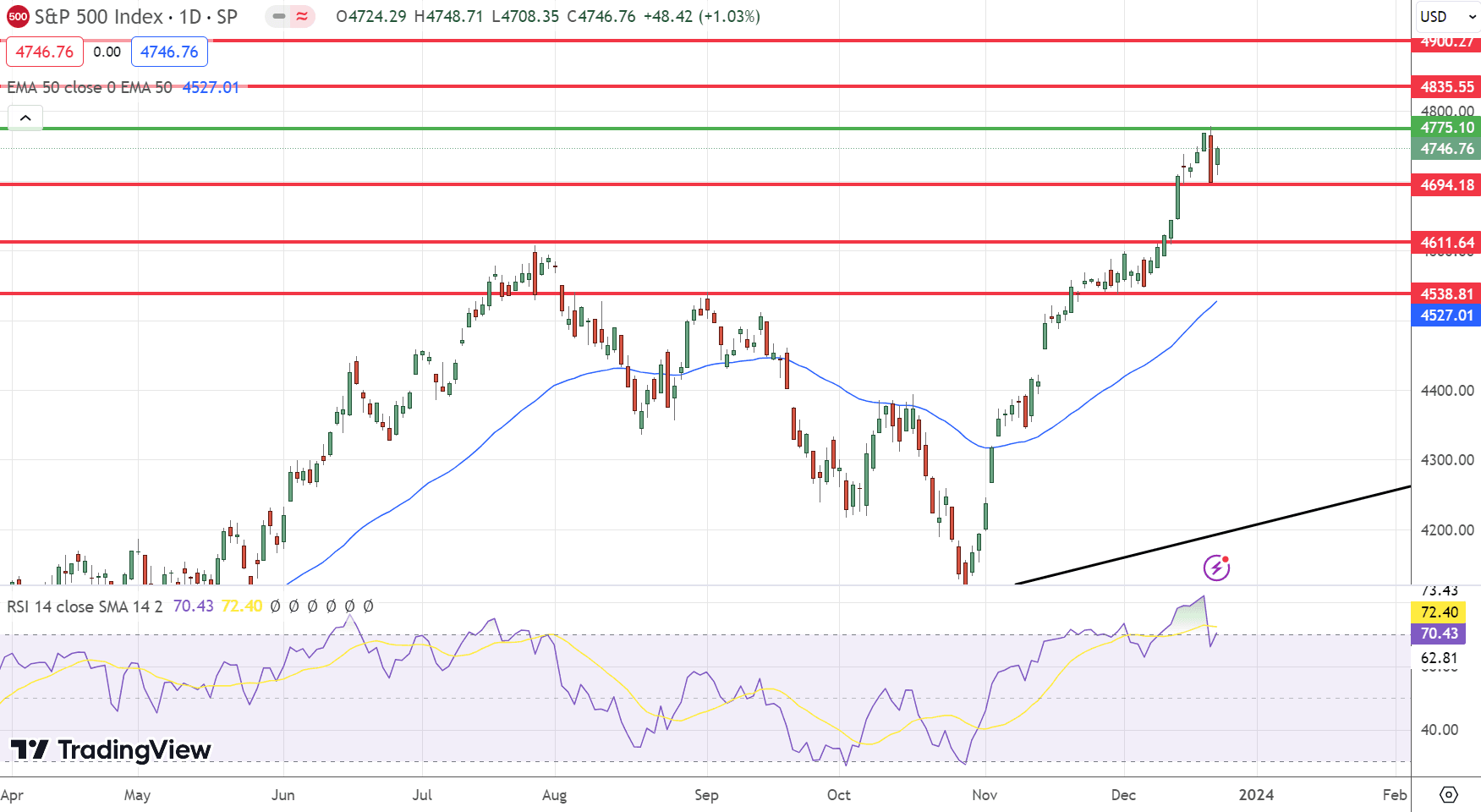
Task: Click the 62.81 RSI scale value
Action: [1439, 658]
